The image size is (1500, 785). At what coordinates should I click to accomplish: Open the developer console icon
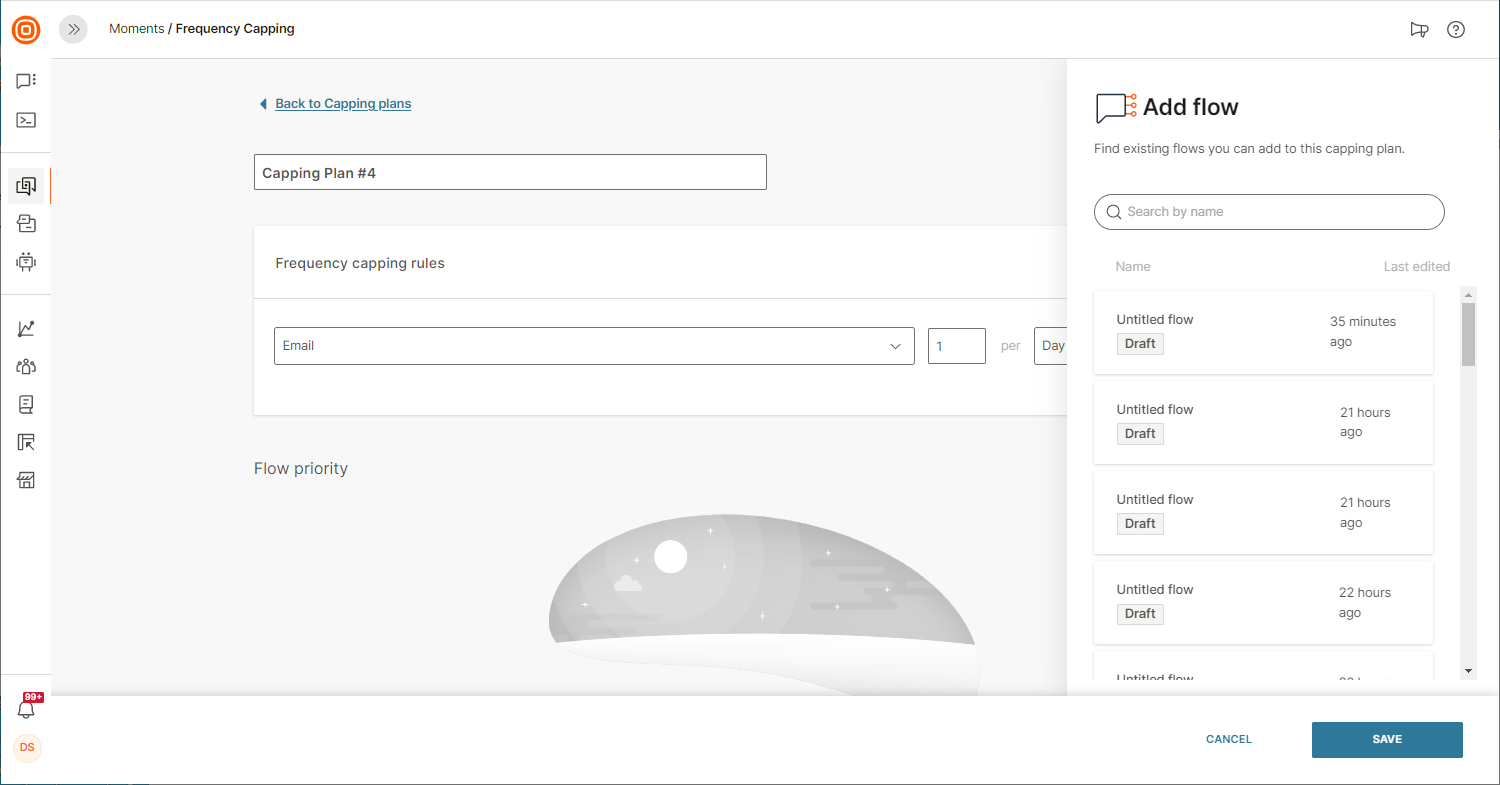click(26, 120)
